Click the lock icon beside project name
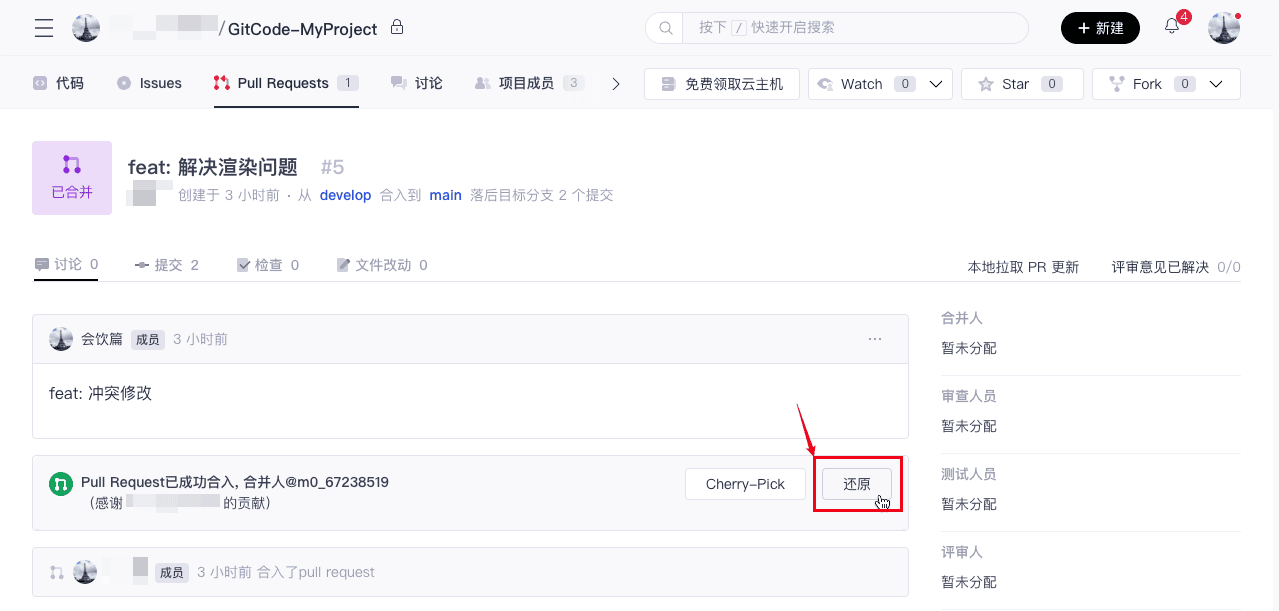 click(397, 27)
